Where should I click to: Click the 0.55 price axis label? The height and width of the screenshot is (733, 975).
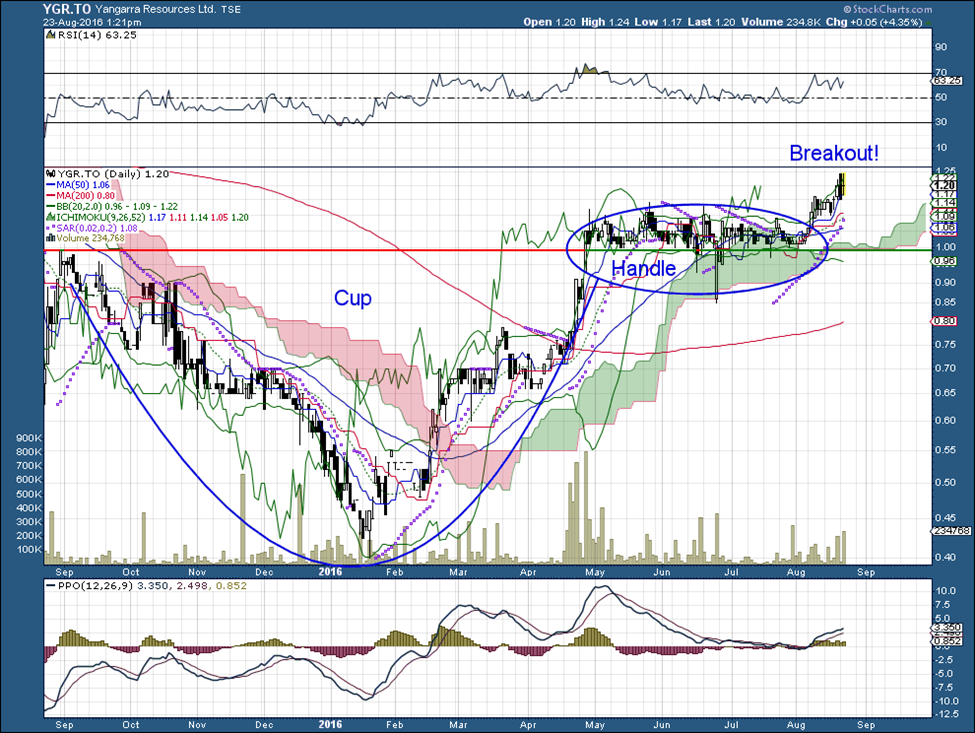coord(946,450)
